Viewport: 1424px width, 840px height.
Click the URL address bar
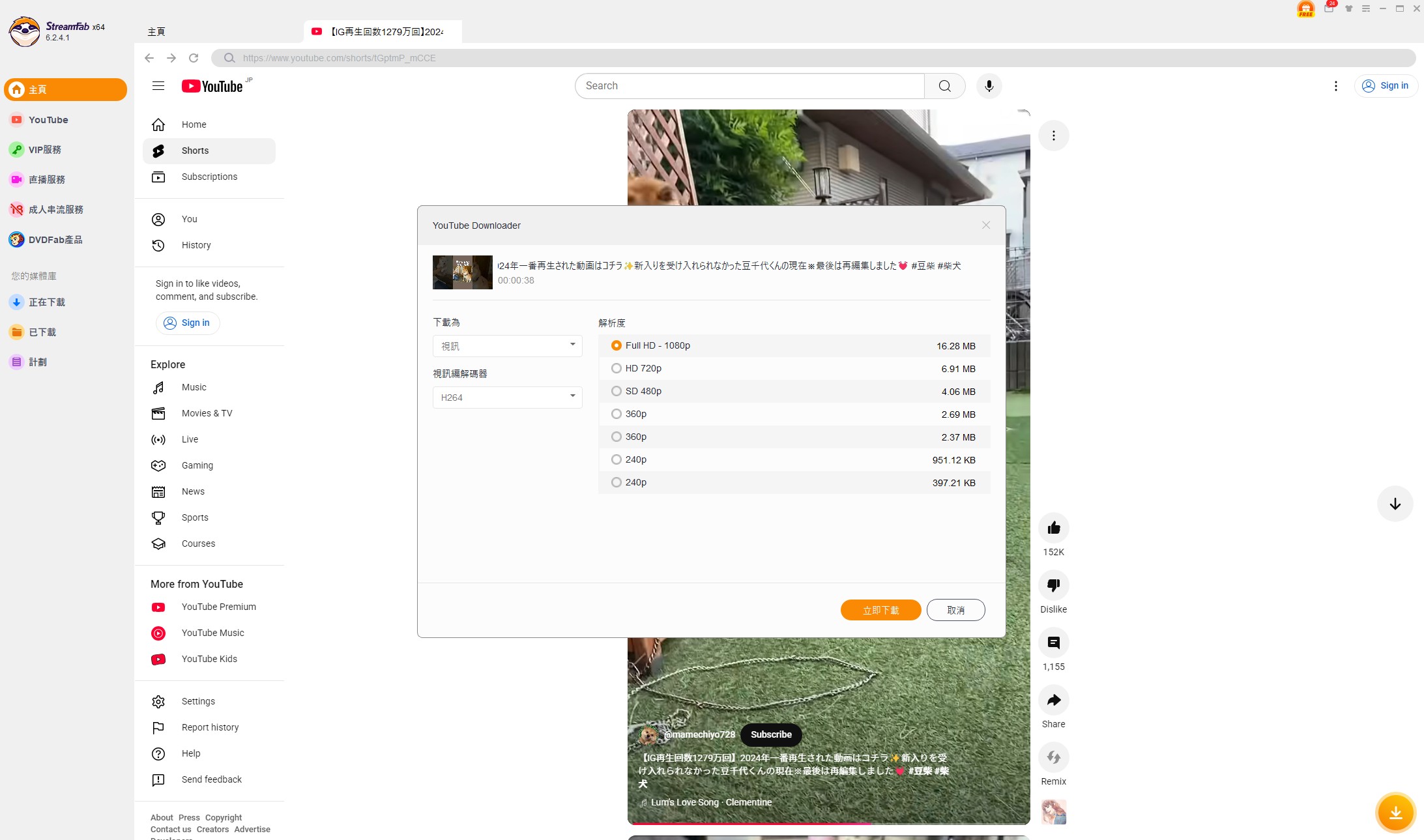click(x=813, y=58)
